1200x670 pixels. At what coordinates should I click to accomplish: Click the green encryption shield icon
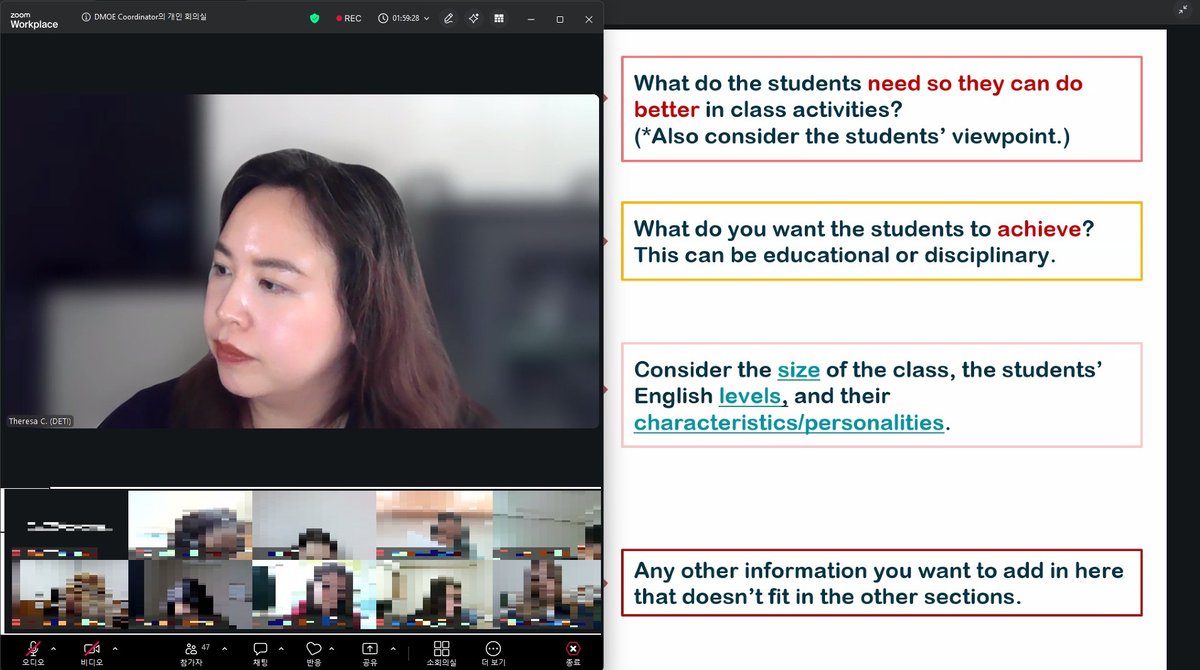coord(314,19)
